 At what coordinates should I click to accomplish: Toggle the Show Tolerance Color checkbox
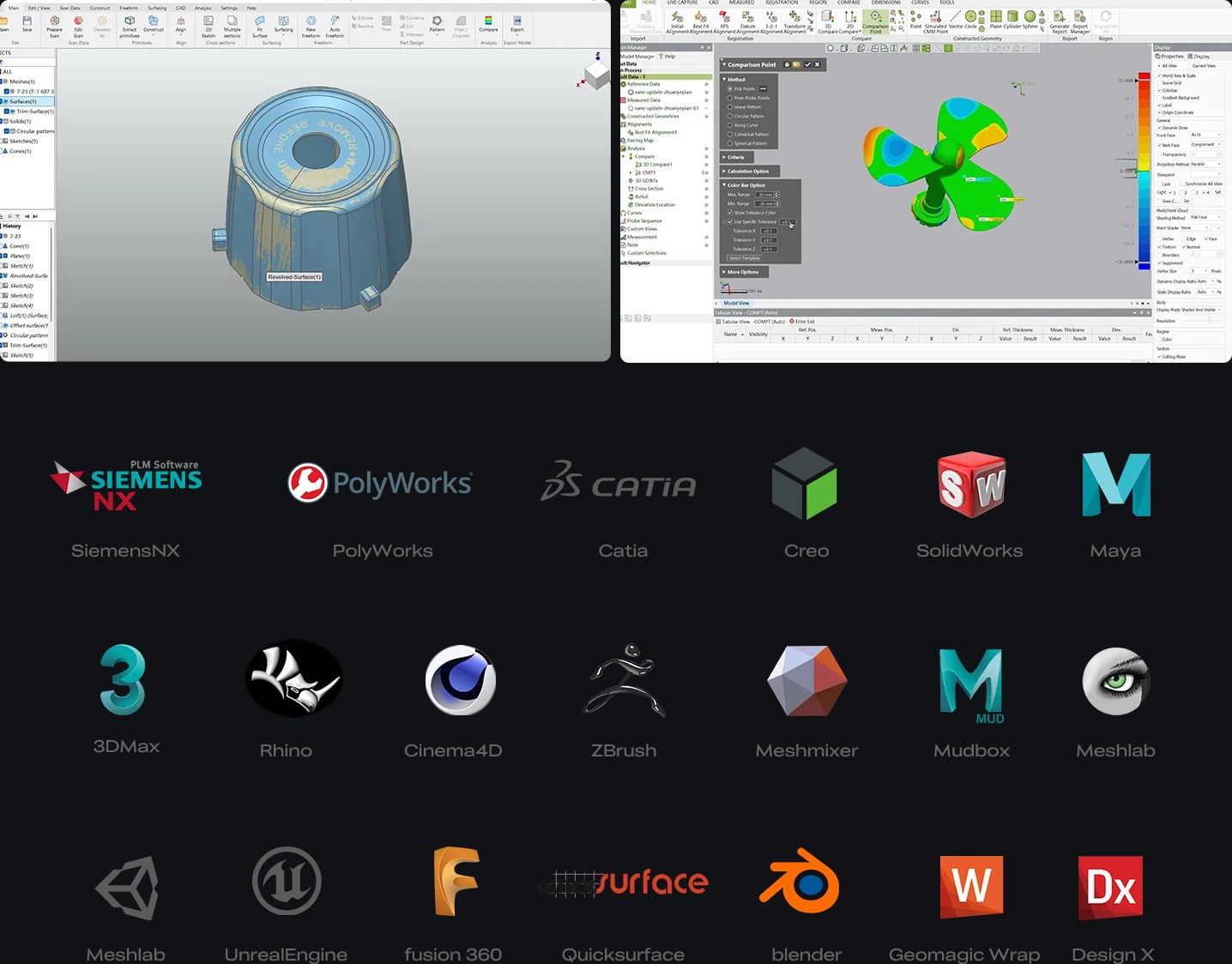tap(730, 213)
